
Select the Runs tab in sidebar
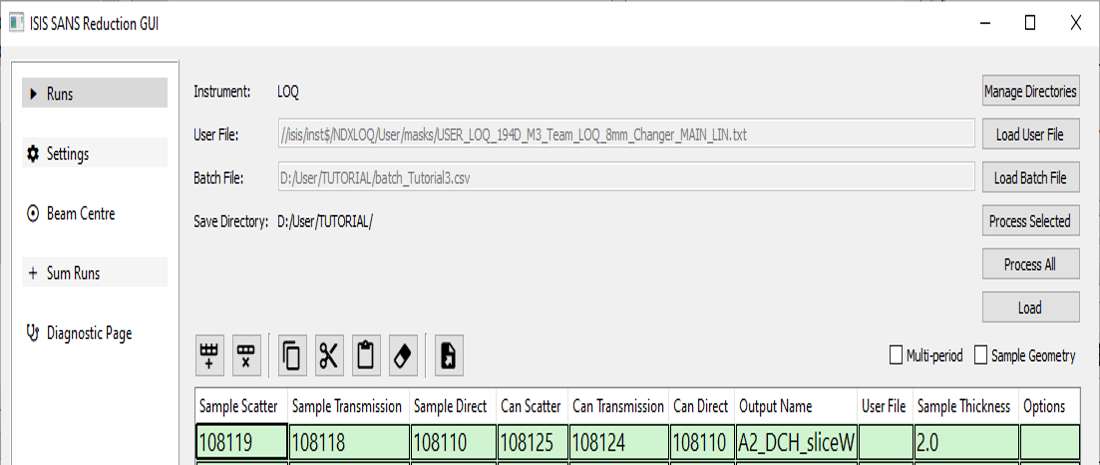[x=94, y=93]
